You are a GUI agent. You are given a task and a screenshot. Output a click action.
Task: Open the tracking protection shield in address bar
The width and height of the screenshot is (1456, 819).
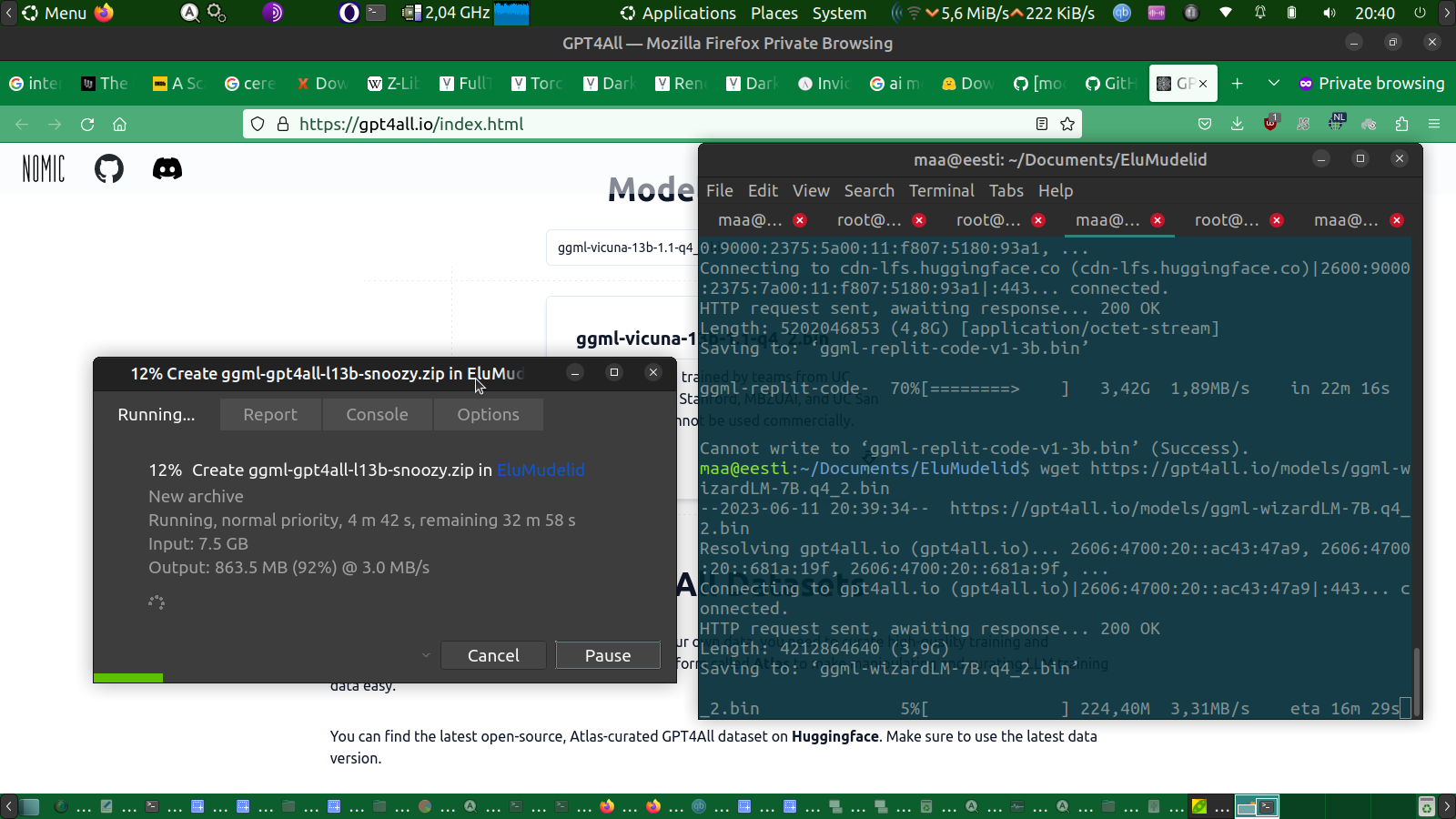pyautogui.click(x=258, y=124)
